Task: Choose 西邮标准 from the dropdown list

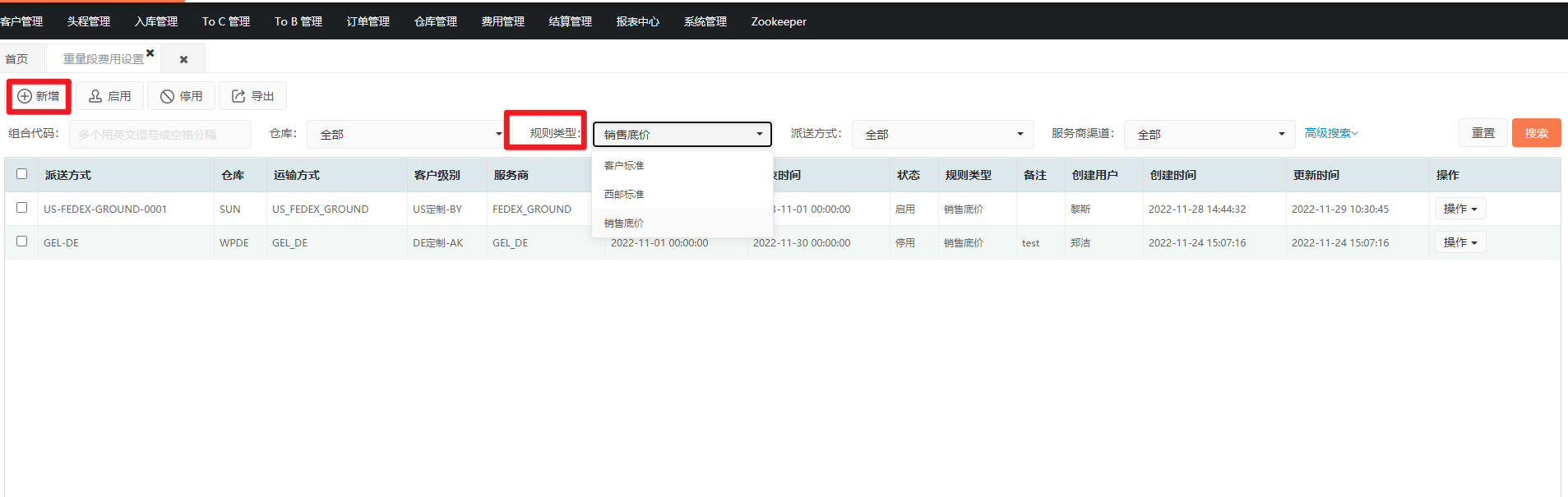Action: 682,194
